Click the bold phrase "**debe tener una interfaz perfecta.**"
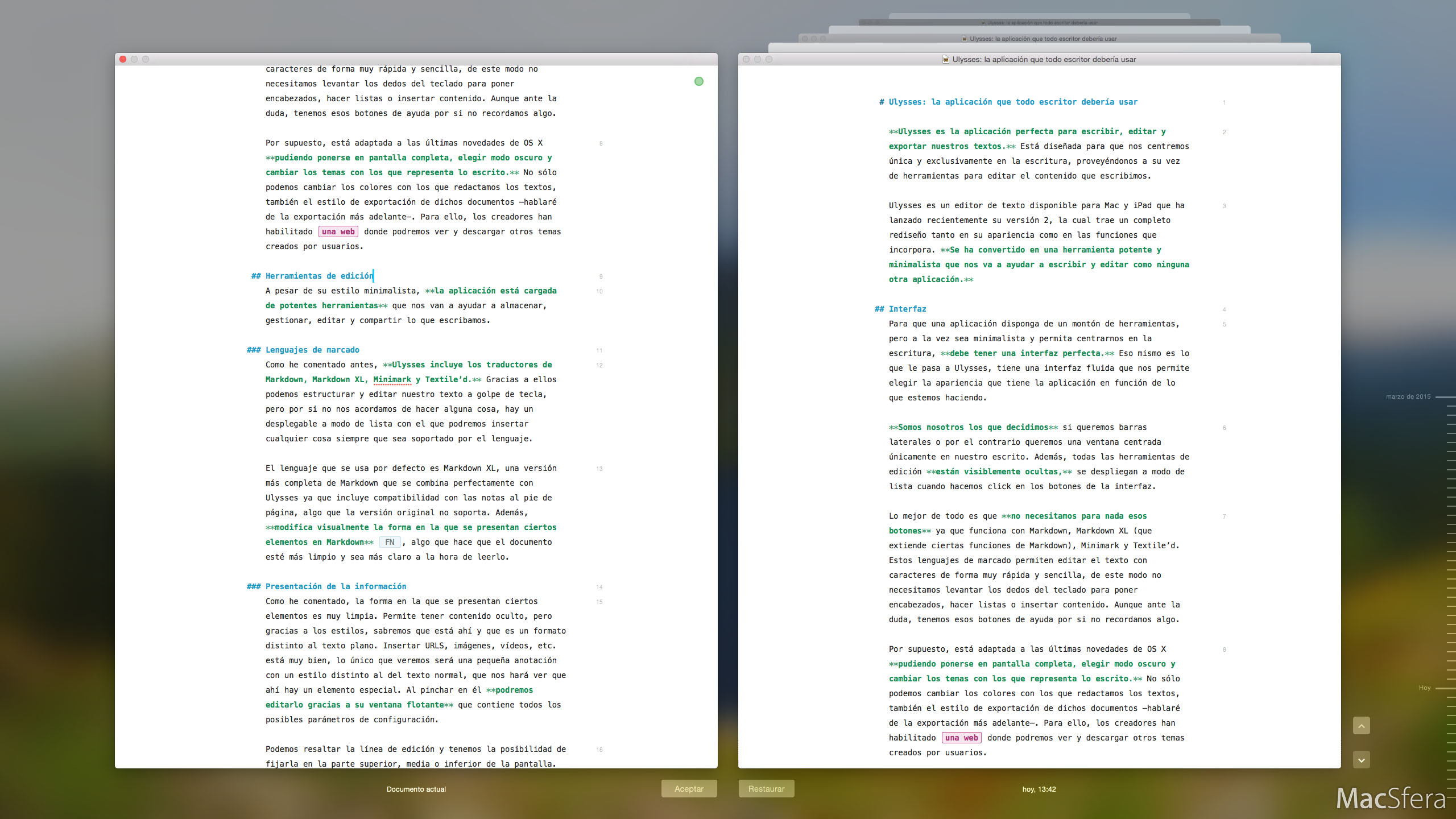Image resolution: width=1456 pixels, height=819 pixels. click(x=1027, y=353)
